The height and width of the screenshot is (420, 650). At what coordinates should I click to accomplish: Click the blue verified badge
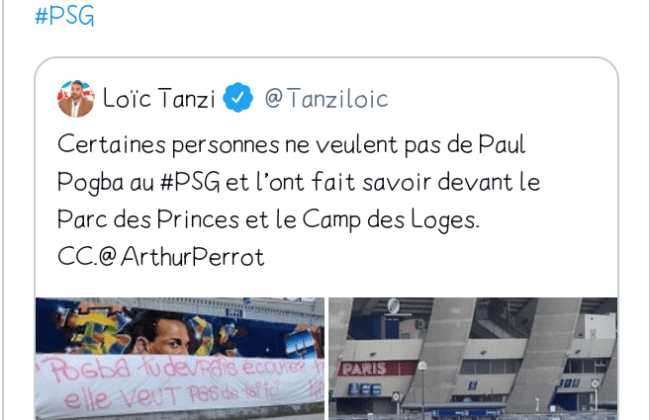(x=238, y=98)
